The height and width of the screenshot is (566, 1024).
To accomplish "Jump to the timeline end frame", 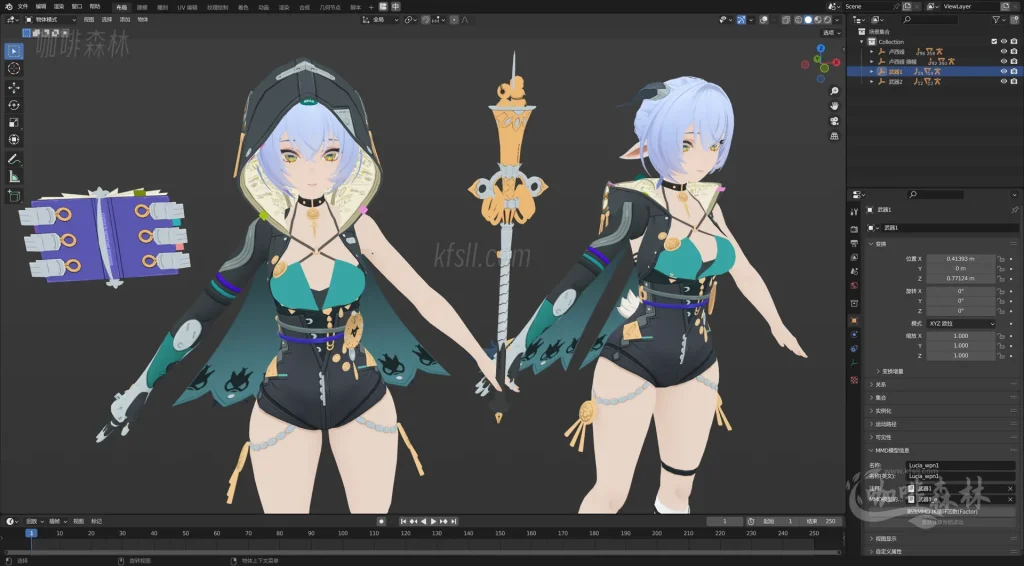I will pyautogui.click(x=453, y=521).
